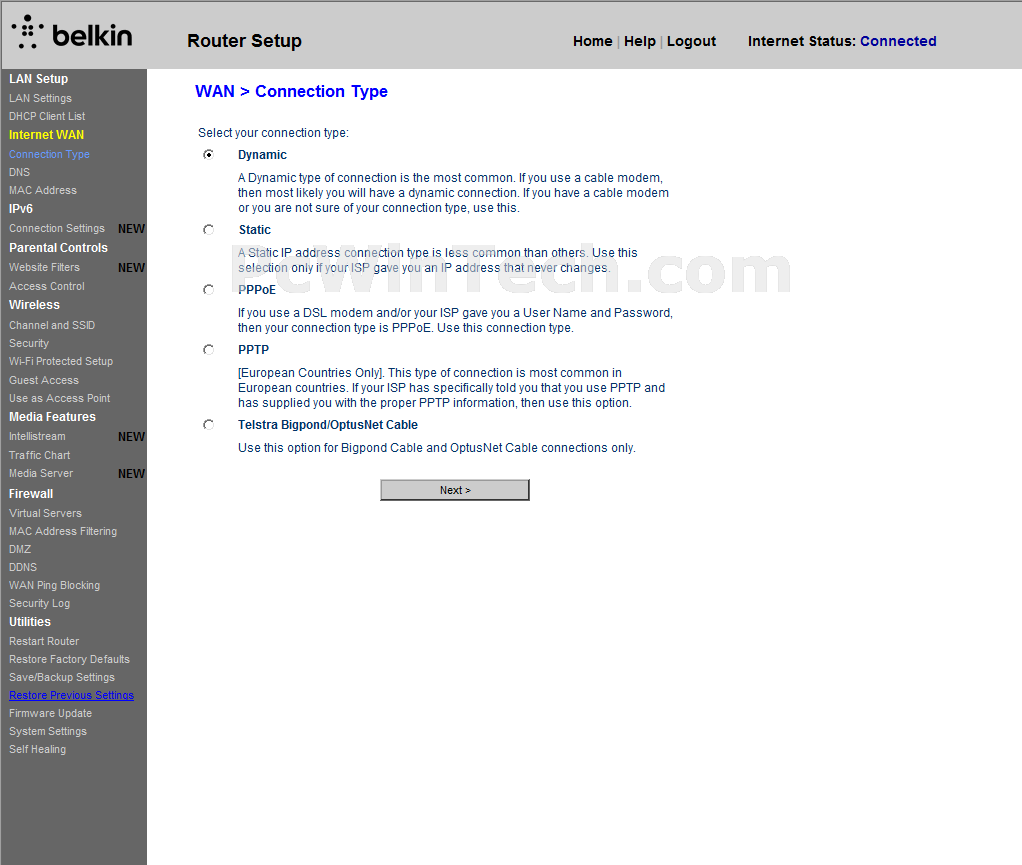Click the Next > button

[x=455, y=490]
